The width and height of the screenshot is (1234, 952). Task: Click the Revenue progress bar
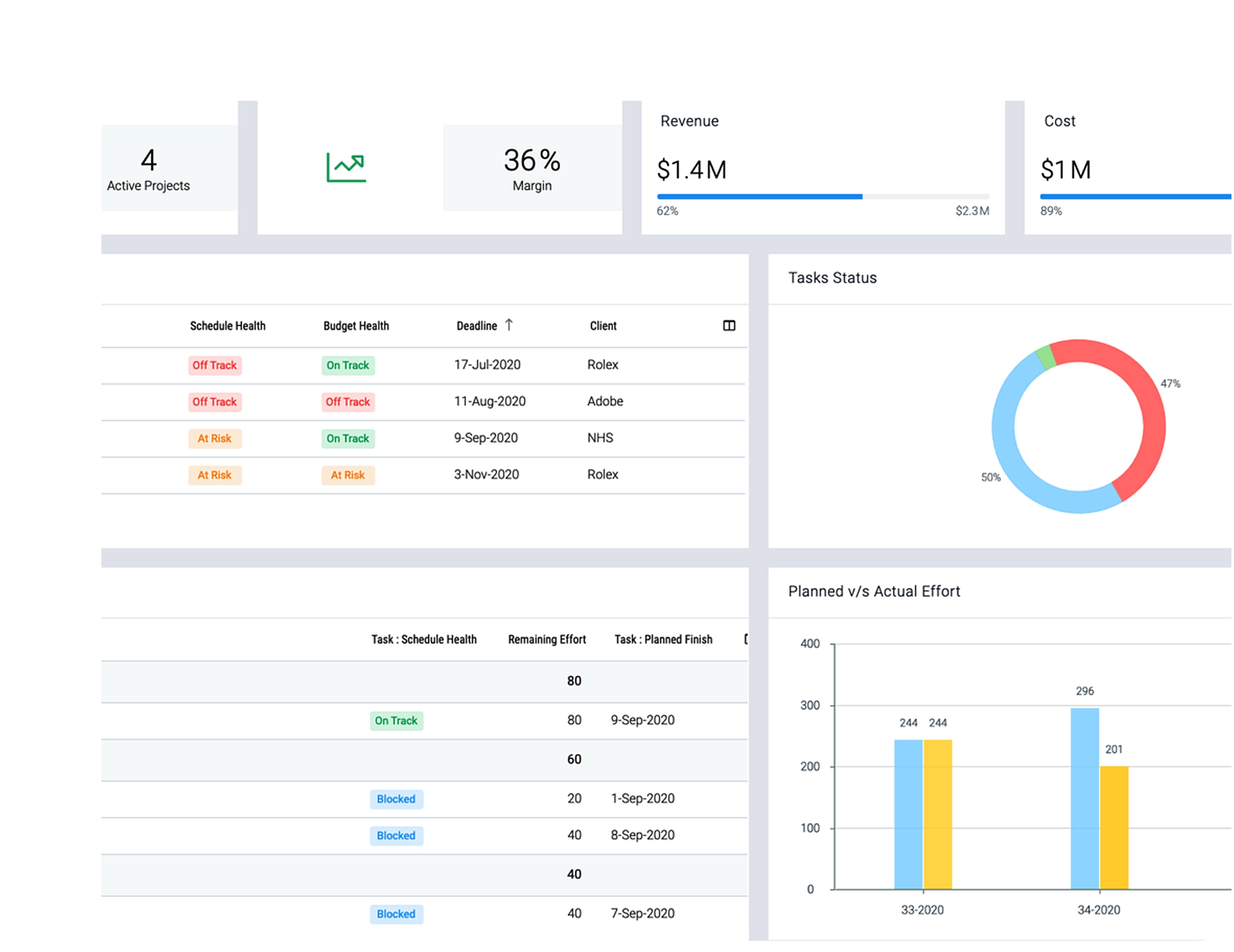pos(822,197)
